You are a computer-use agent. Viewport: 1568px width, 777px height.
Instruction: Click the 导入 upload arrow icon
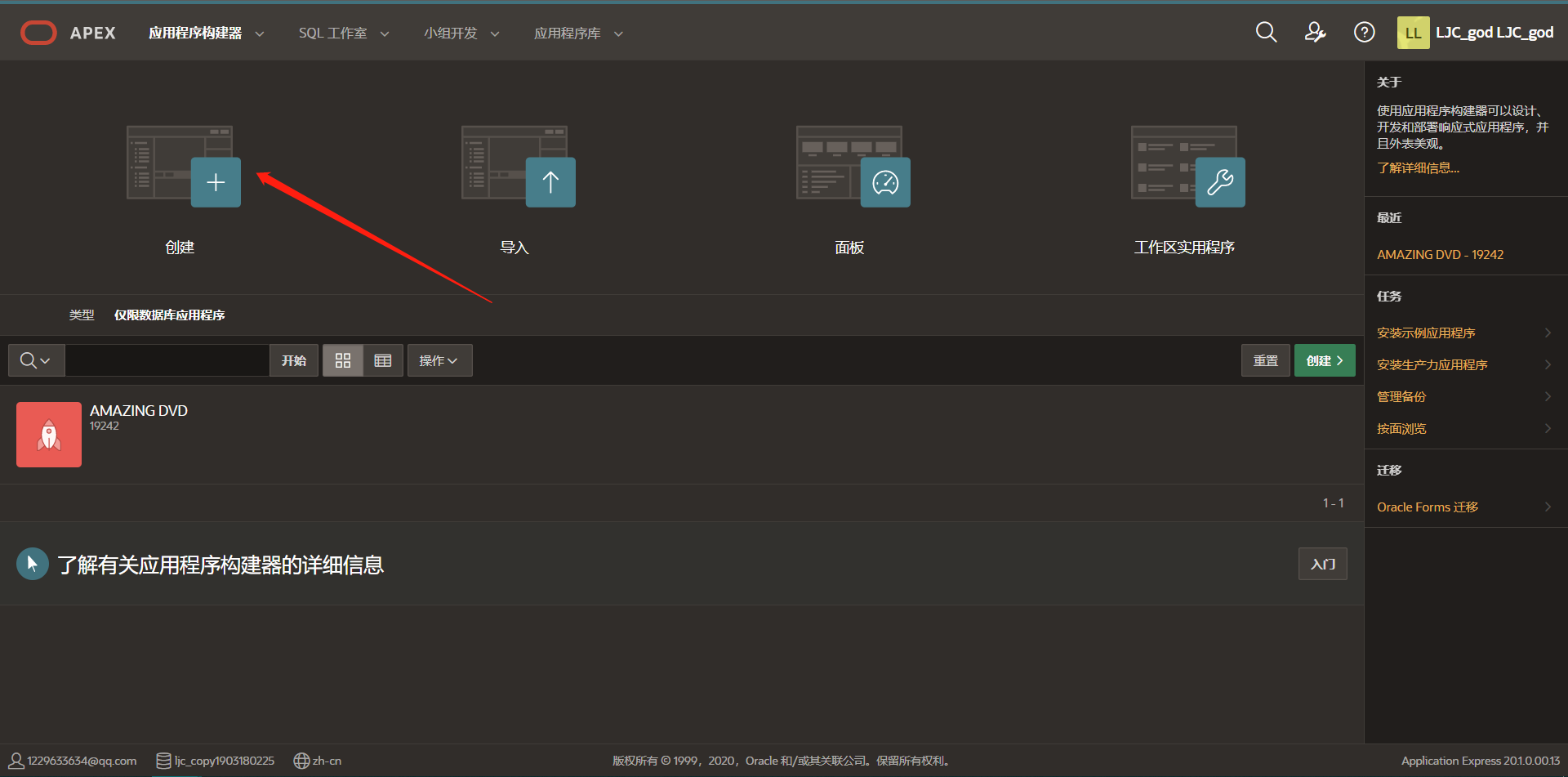coord(519,166)
